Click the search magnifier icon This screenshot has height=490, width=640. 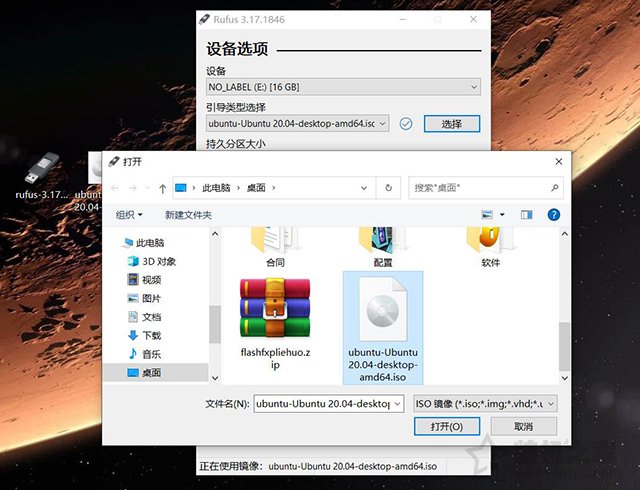[554, 188]
